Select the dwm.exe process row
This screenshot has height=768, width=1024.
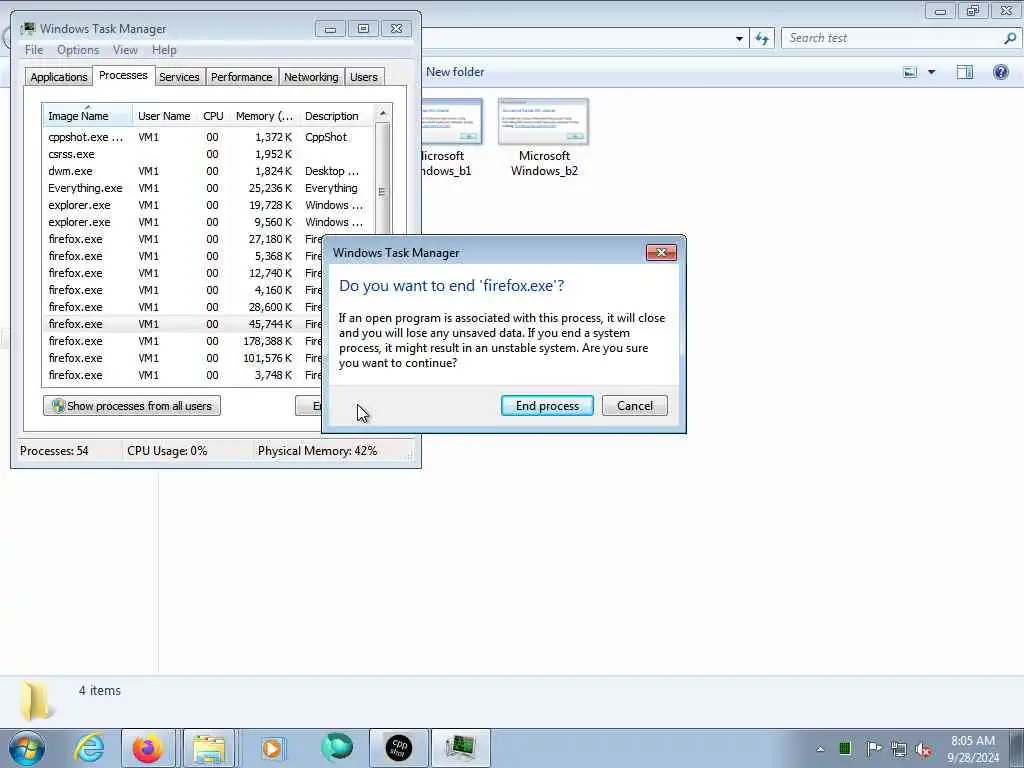click(208, 171)
